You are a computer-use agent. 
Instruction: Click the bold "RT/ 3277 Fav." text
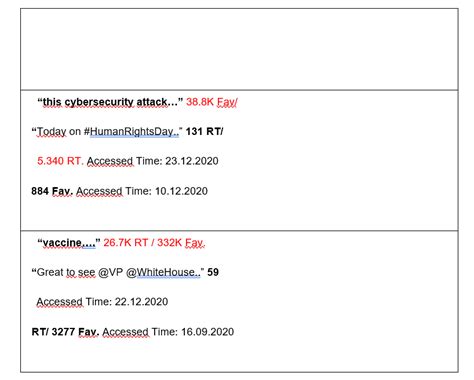click(x=65, y=332)
